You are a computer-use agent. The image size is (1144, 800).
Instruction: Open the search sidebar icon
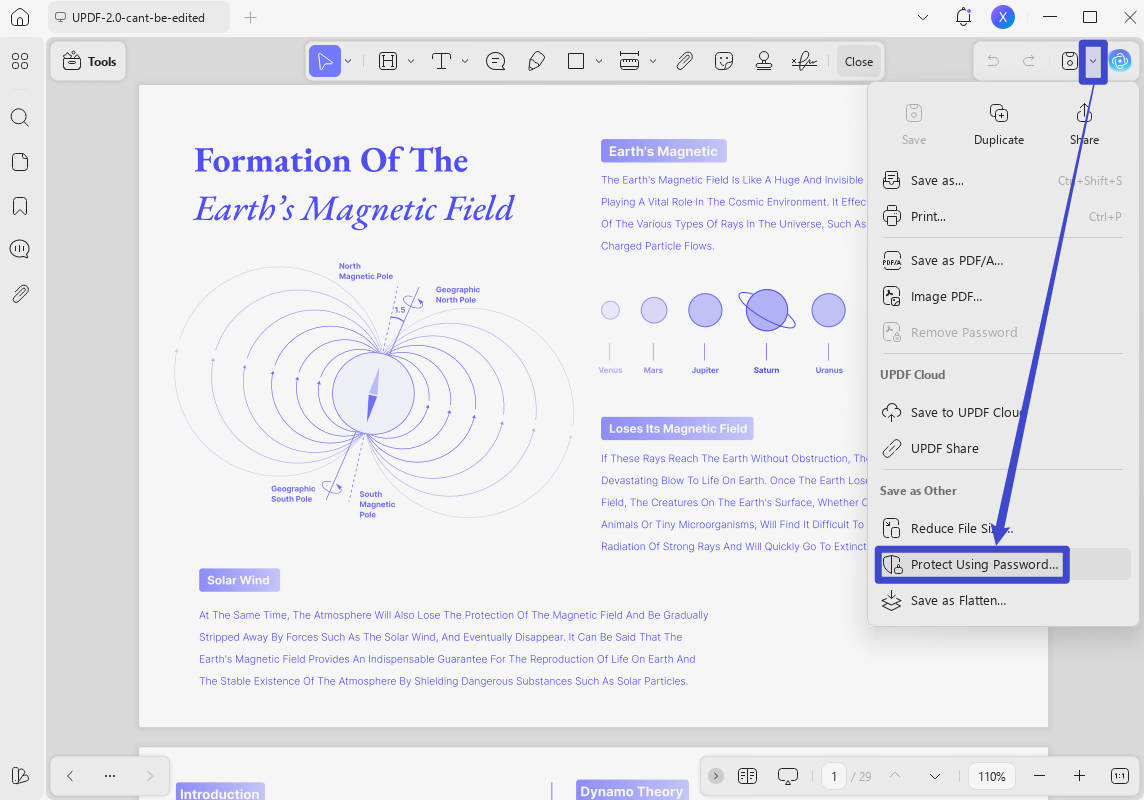click(x=20, y=117)
